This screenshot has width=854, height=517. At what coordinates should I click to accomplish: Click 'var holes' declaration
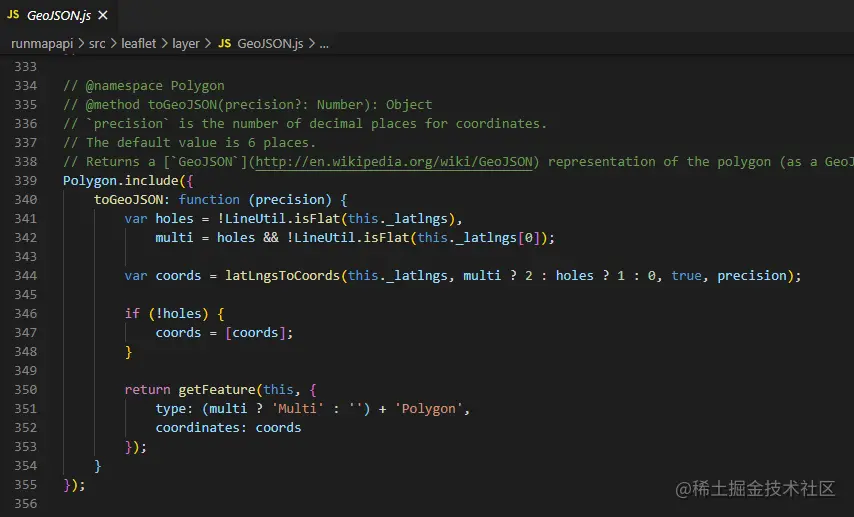[158, 219]
